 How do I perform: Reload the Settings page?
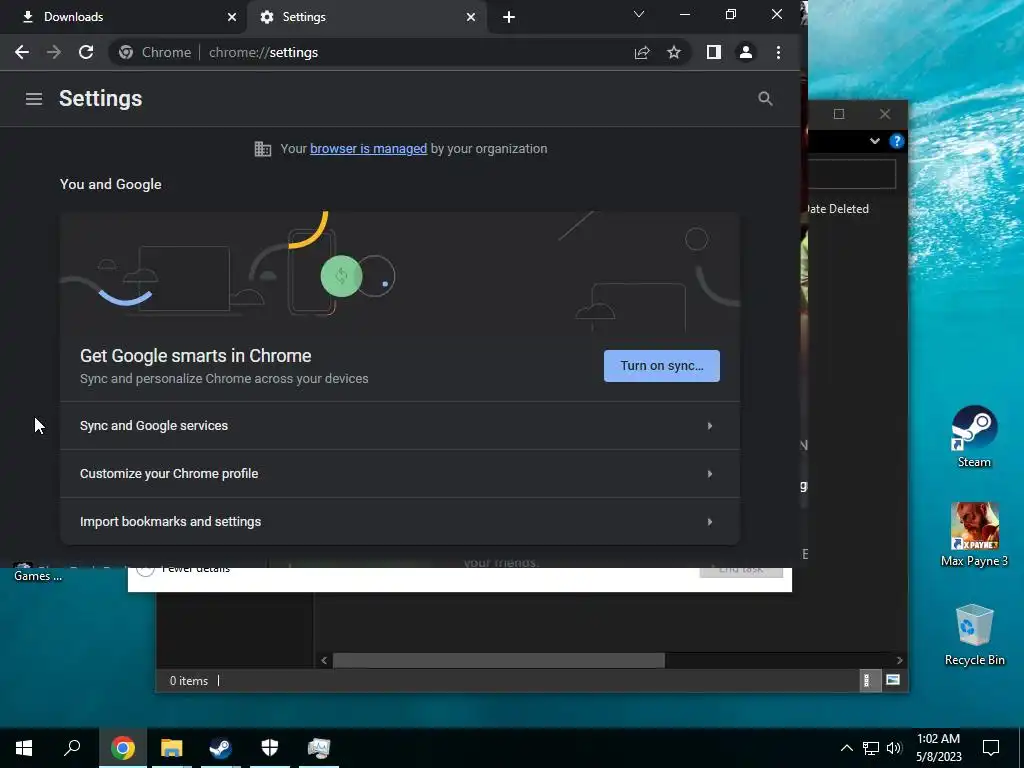click(x=86, y=52)
